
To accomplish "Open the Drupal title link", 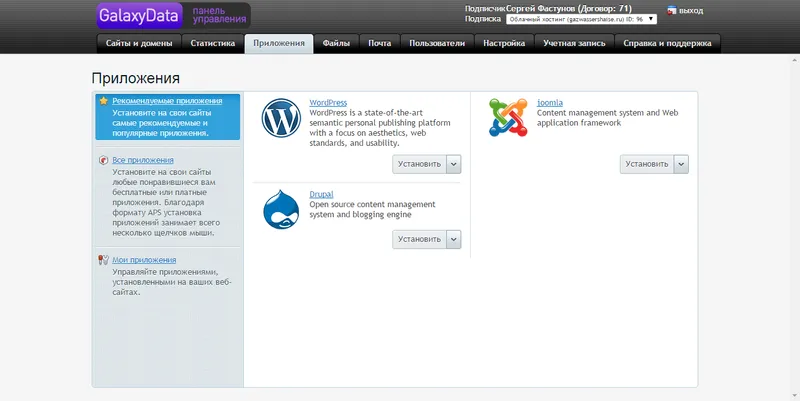I will (x=321, y=194).
